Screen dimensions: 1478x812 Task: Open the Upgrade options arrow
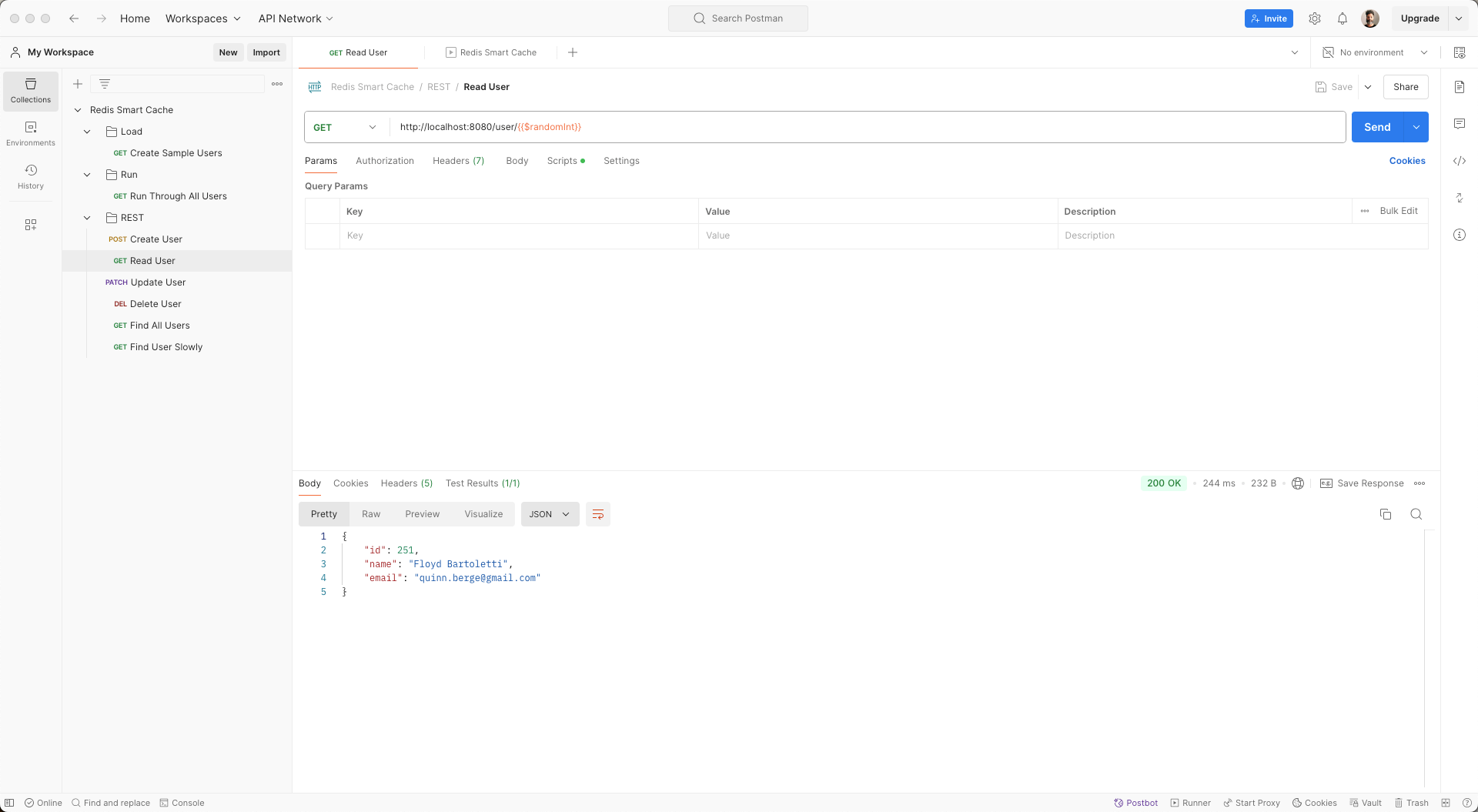point(1459,18)
